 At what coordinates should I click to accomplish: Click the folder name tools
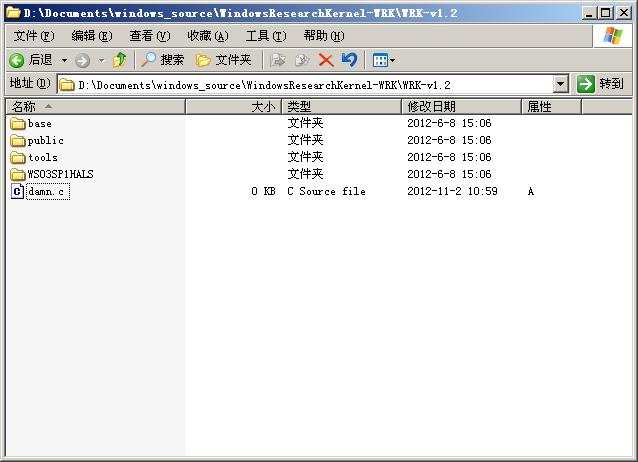tap(43, 157)
